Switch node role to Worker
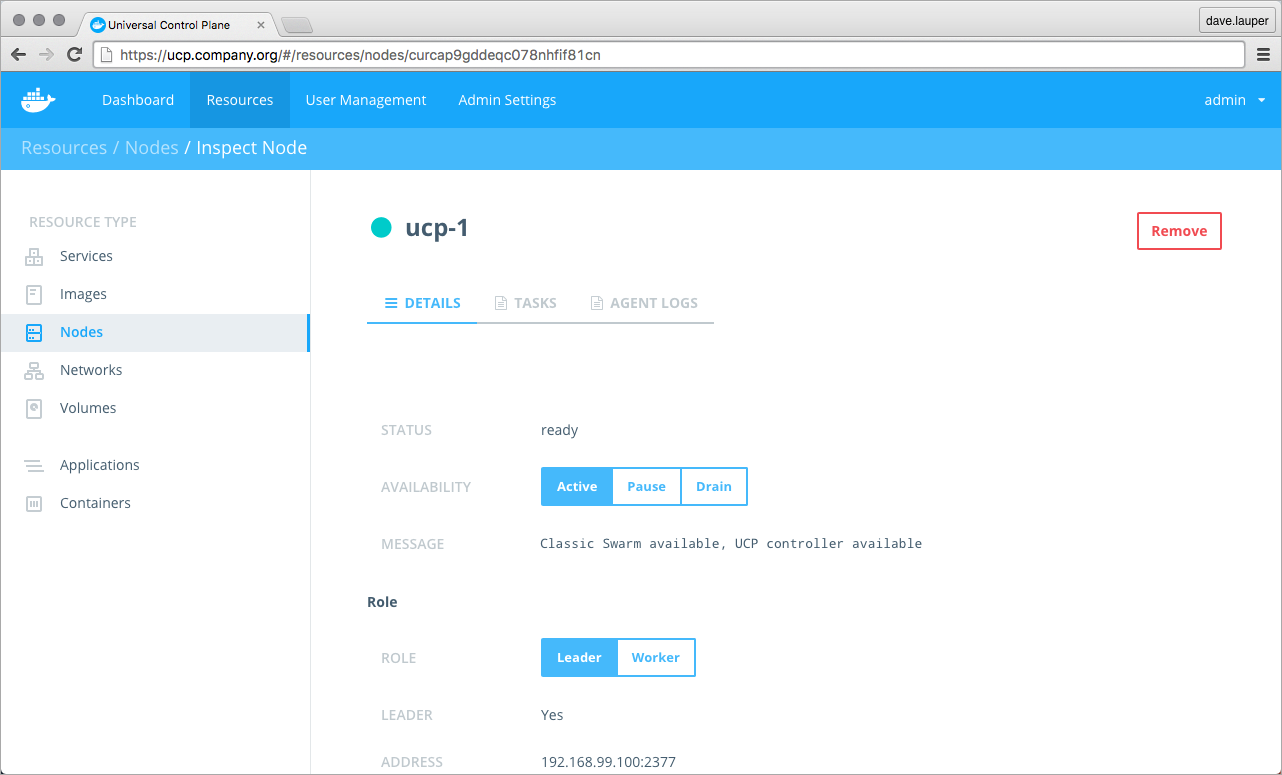 tap(655, 658)
